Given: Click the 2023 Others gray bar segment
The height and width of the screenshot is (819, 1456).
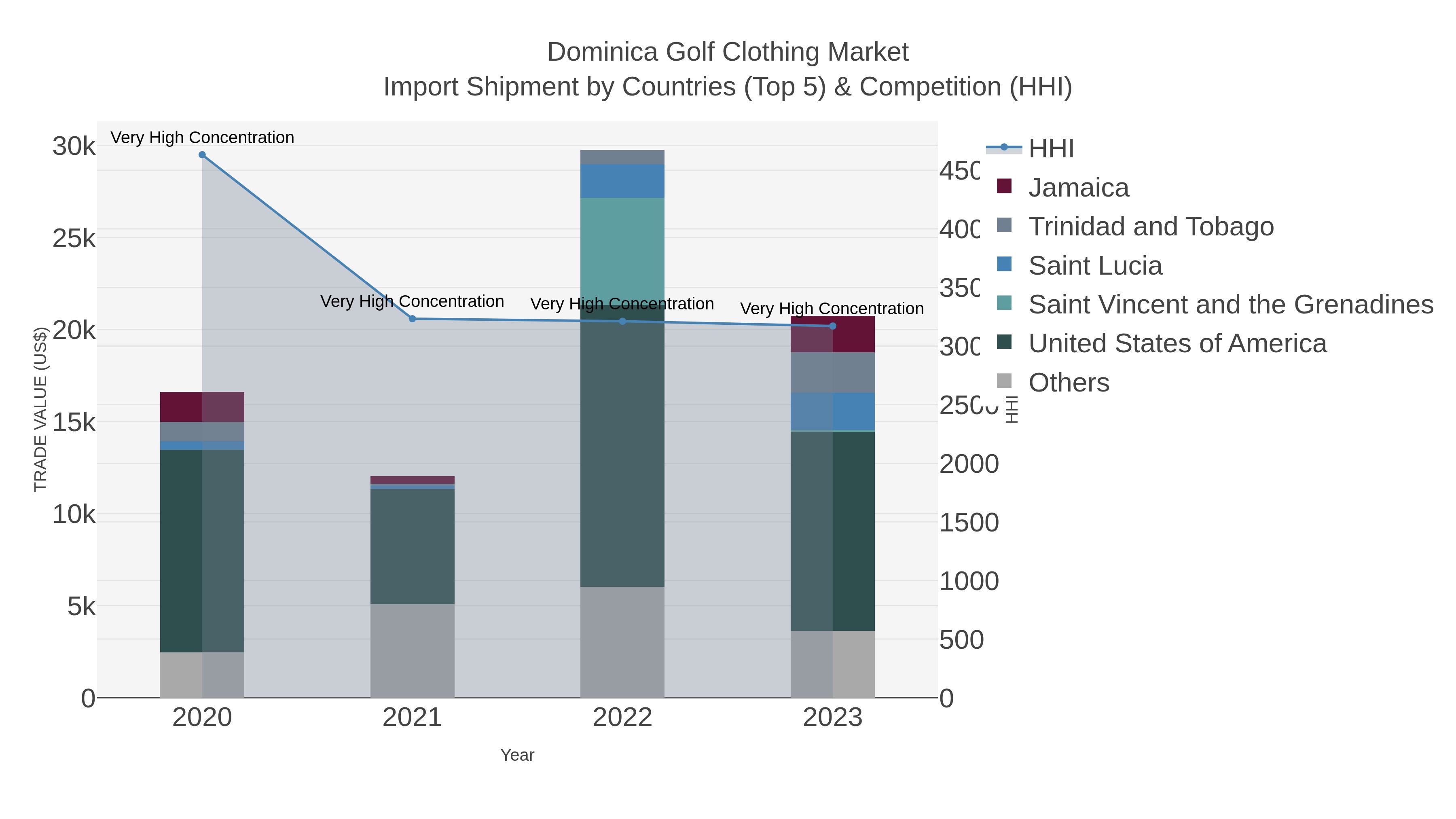Looking at the screenshot, I should click(x=833, y=664).
